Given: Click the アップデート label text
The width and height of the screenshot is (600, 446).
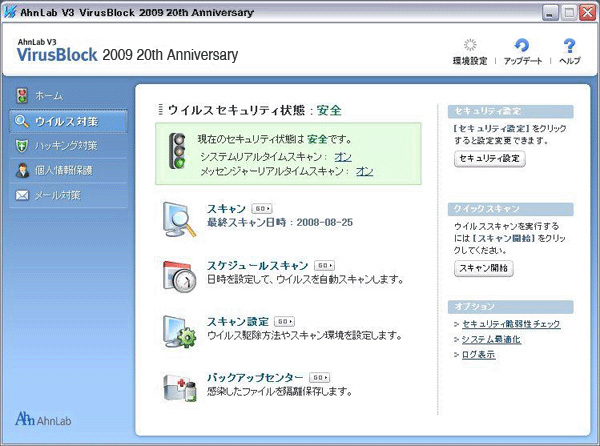Looking at the screenshot, I should click(523, 61).
